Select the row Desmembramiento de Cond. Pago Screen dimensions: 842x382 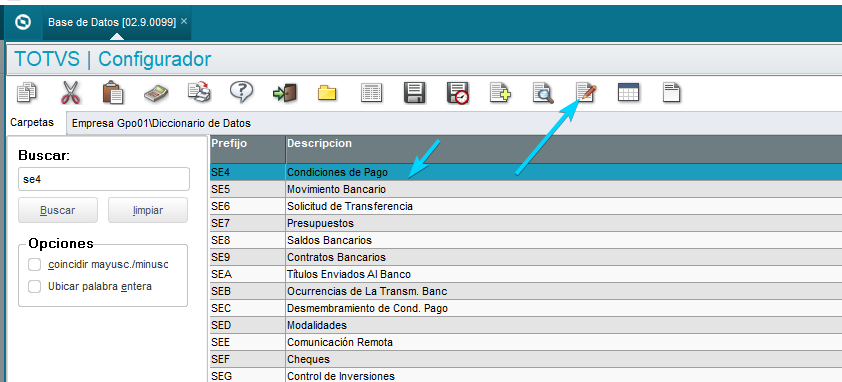tap(526, 308)
